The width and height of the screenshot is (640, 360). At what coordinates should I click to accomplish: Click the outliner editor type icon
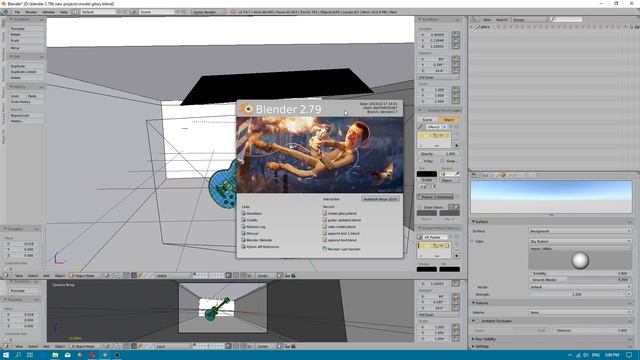(x=475, y=20)
